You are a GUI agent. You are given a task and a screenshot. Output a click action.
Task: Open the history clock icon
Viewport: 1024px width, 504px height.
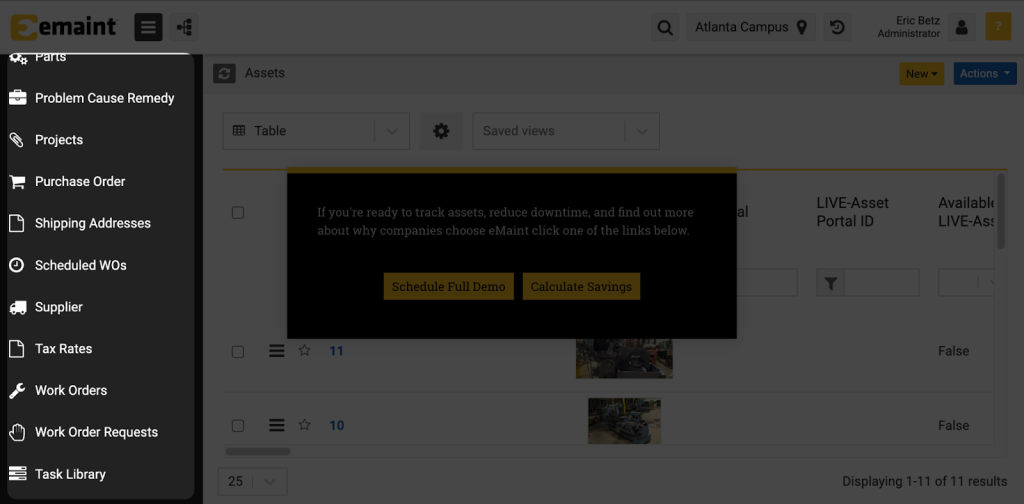tap(838, 28)
